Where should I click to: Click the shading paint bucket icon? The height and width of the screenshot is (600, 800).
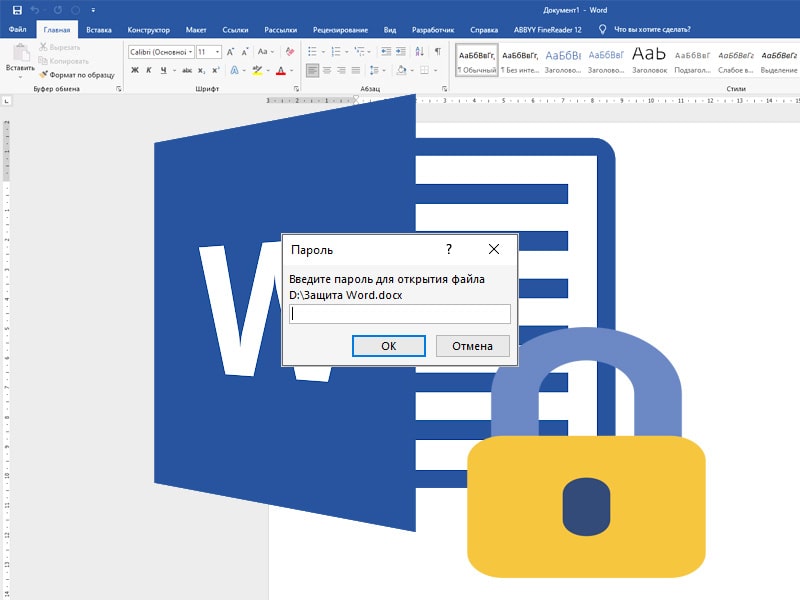point(402,70)
